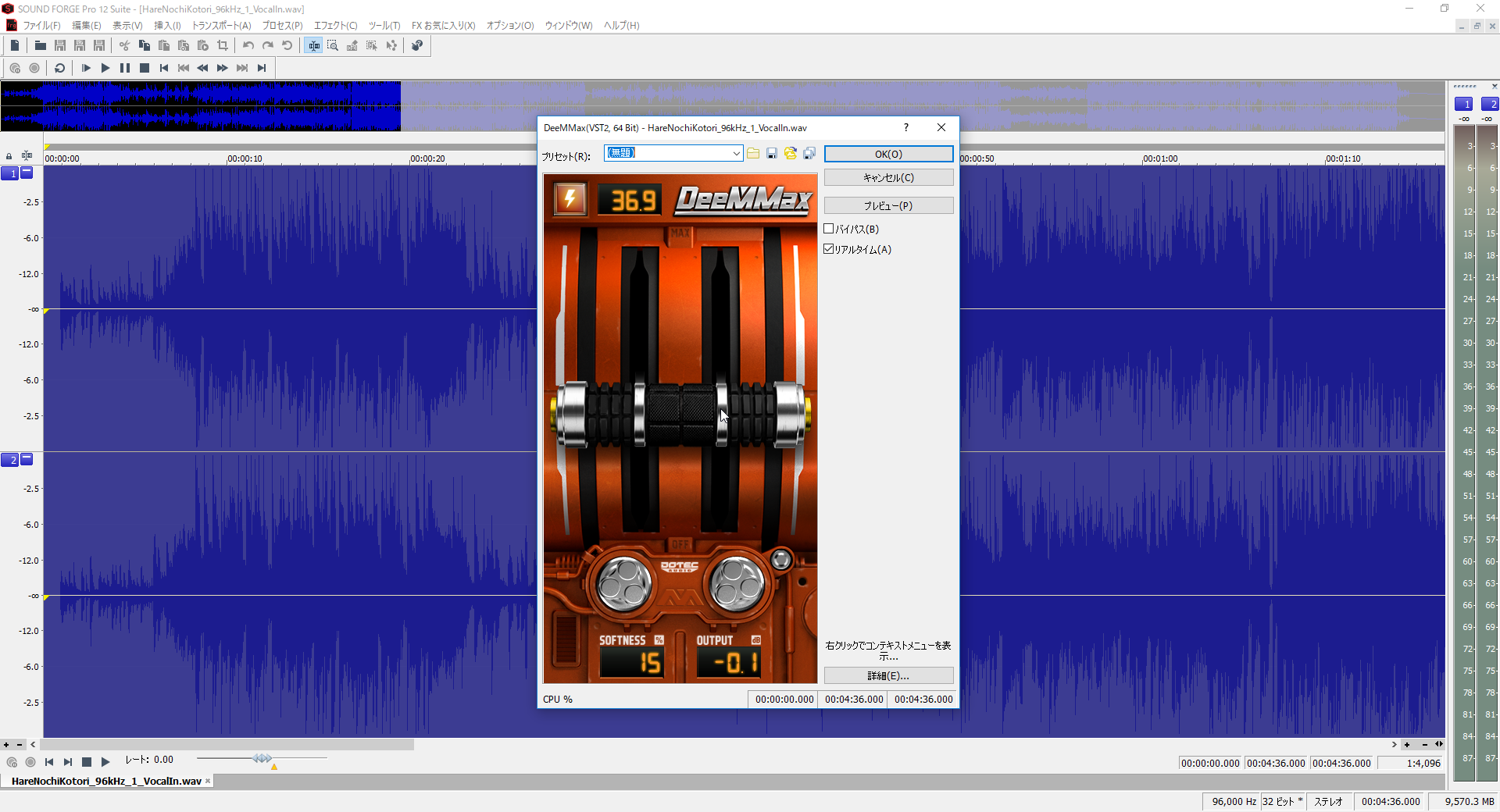This screenshot has height=812, width=1500.
Task: Click the small round button near OUTPUT knob
Action: [780, 559]
